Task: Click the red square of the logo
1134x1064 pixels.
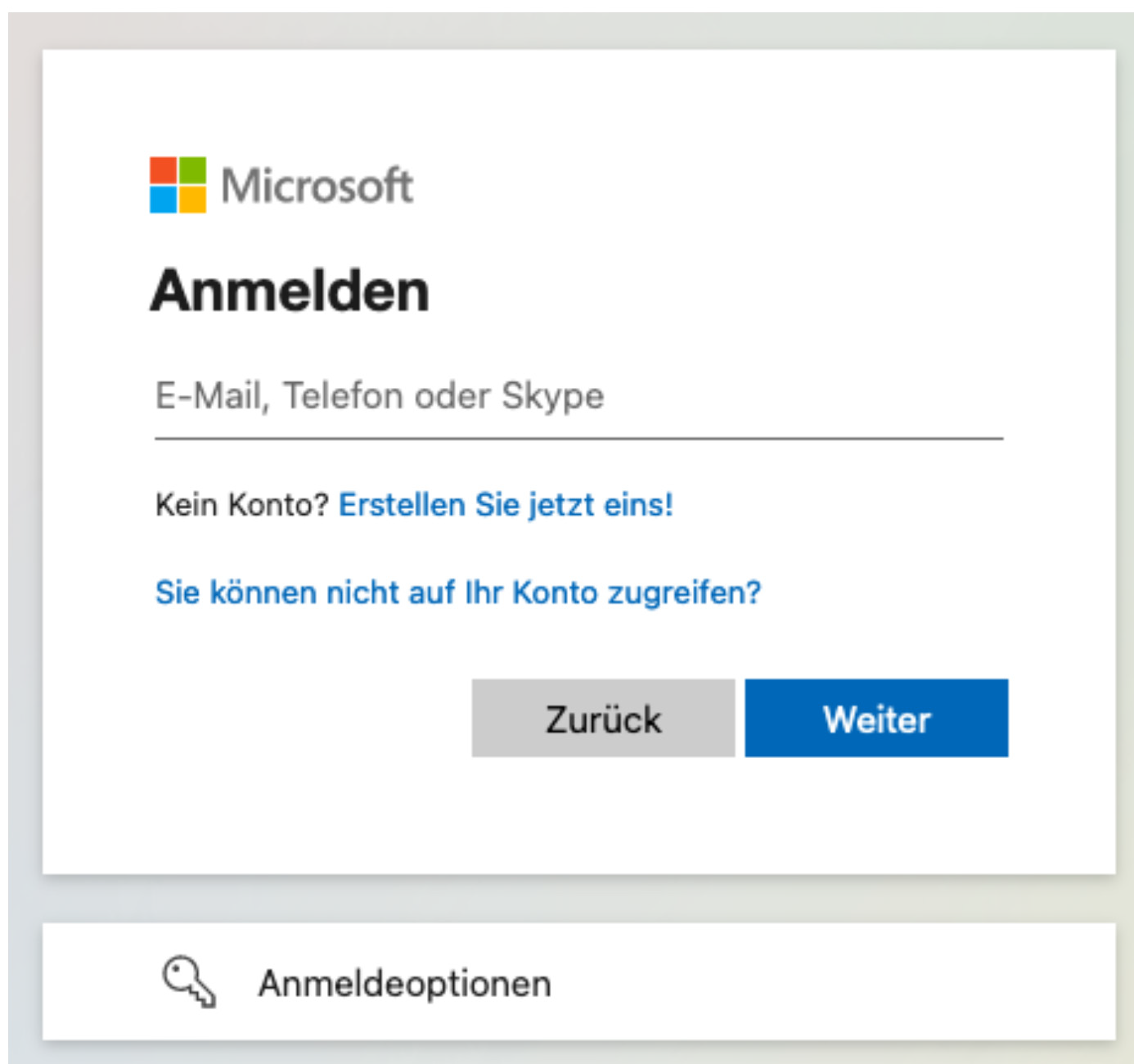Action: click(x=163, y=170)
